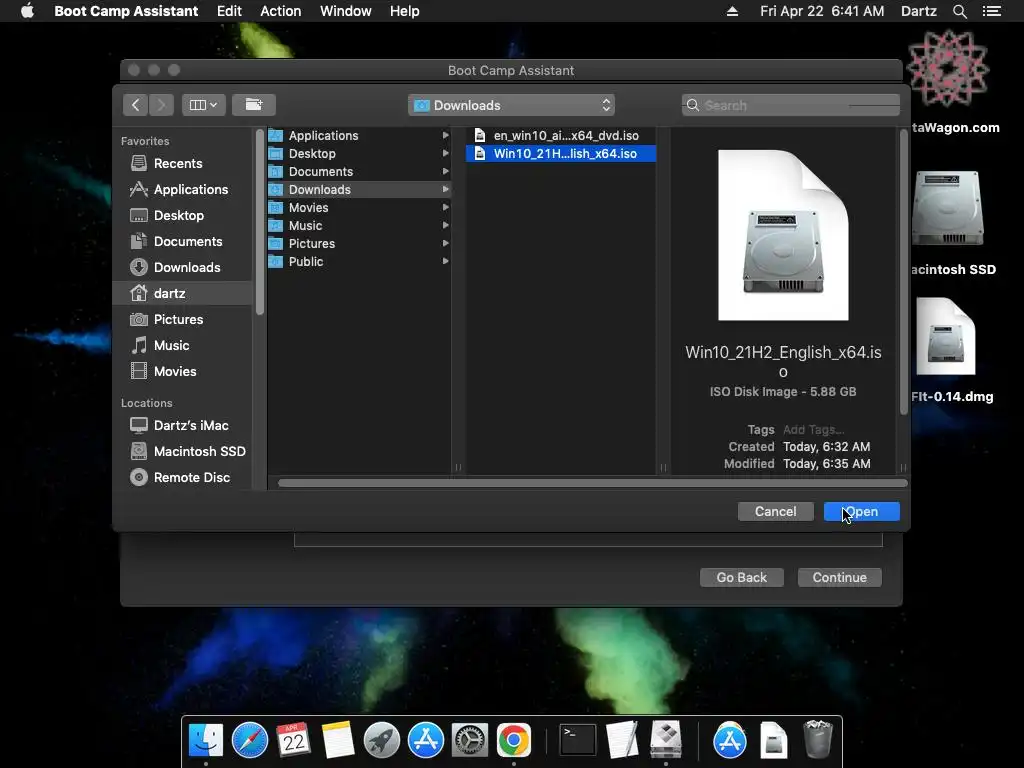Viewport: 1024px width, 768px height.
Task: Select Dartz's iMac under Locations
Action: (182, 425)
